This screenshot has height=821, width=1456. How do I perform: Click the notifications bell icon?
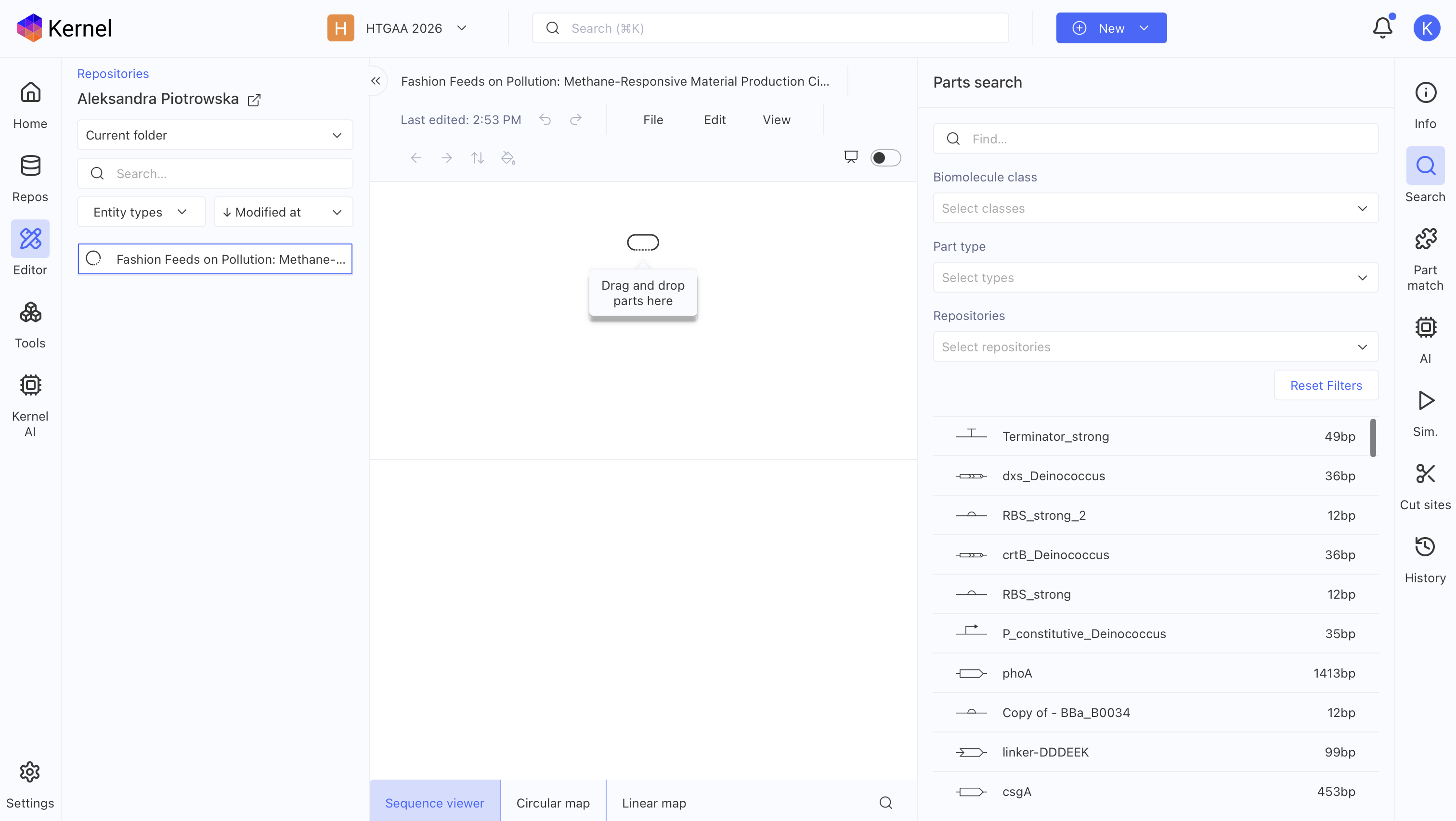coord(1382,28)
